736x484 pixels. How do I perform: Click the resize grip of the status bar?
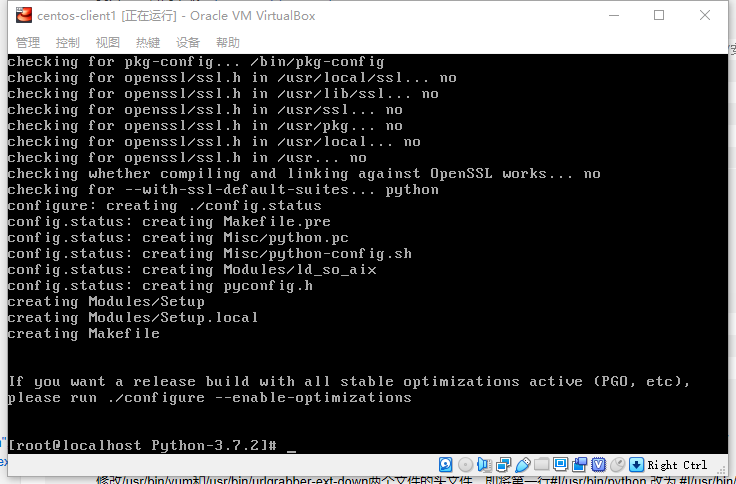721,470
